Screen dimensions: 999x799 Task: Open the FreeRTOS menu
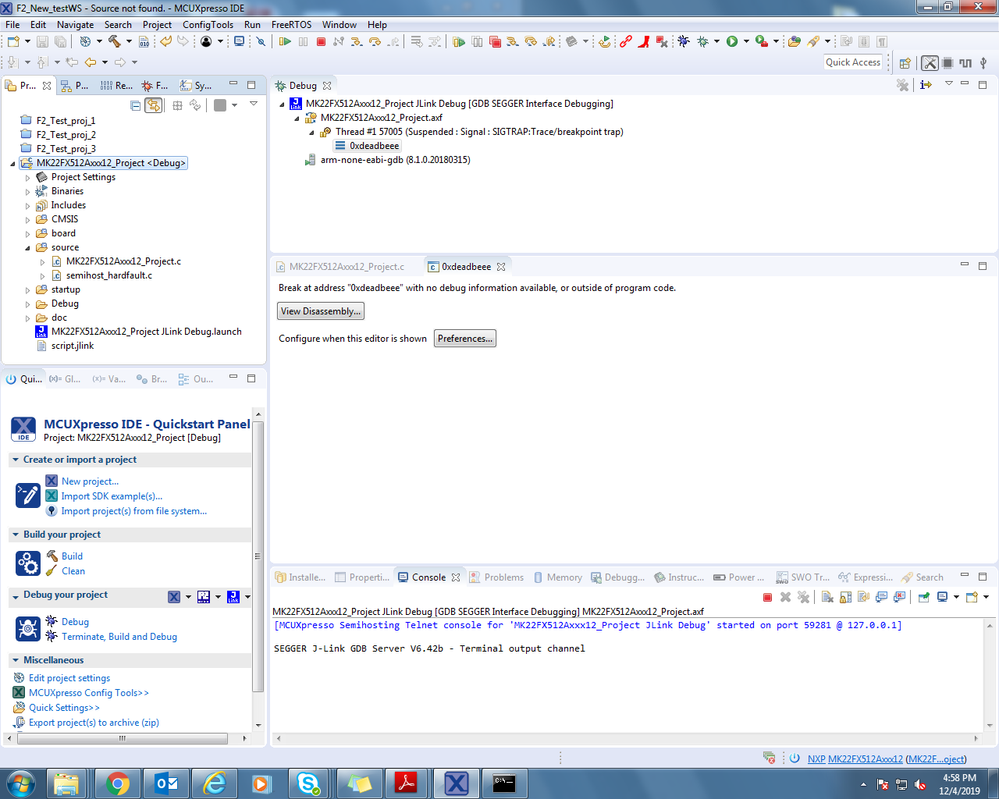coord(291,24)
